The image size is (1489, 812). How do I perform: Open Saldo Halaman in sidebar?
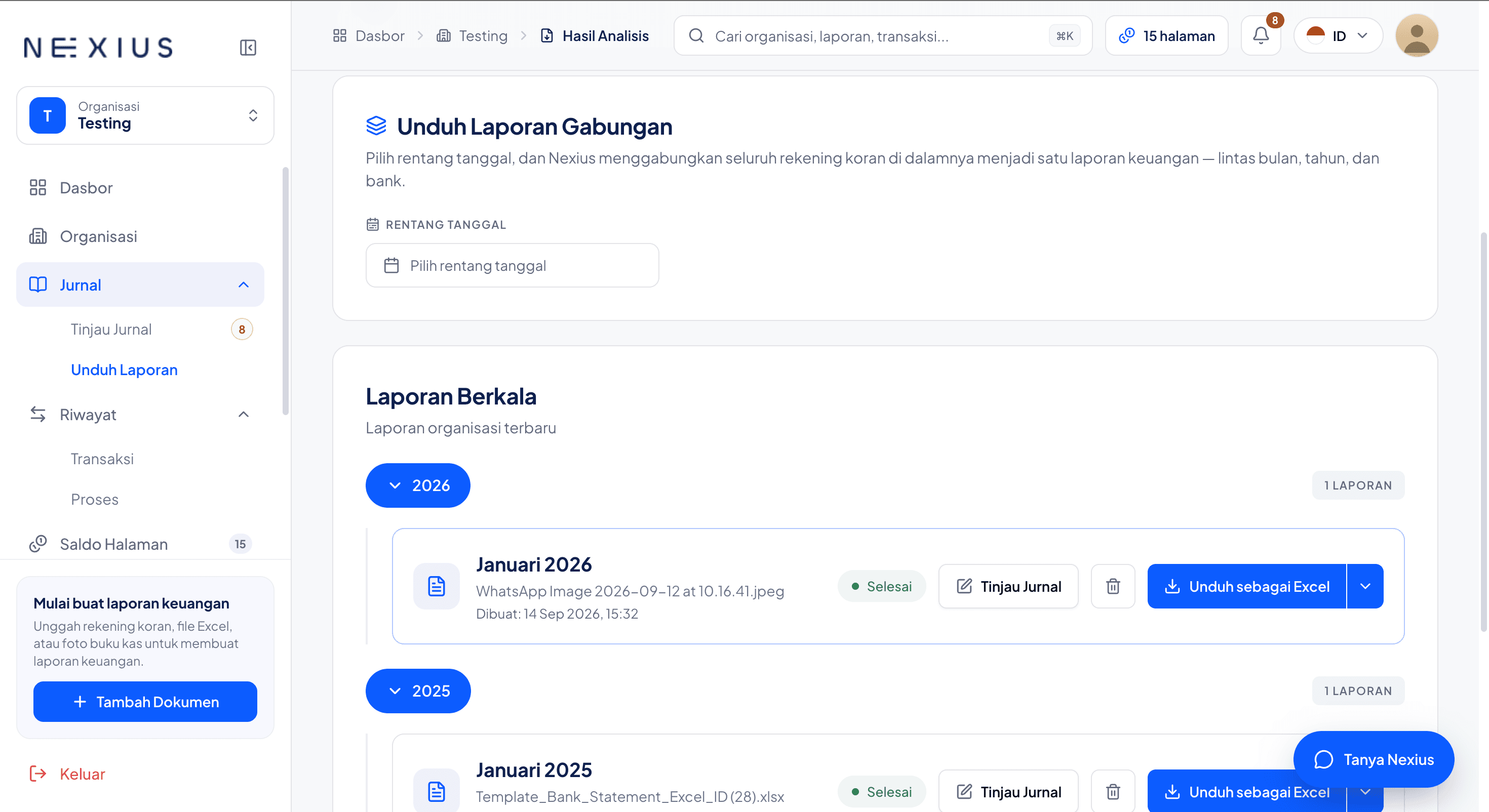click(140, 544)
